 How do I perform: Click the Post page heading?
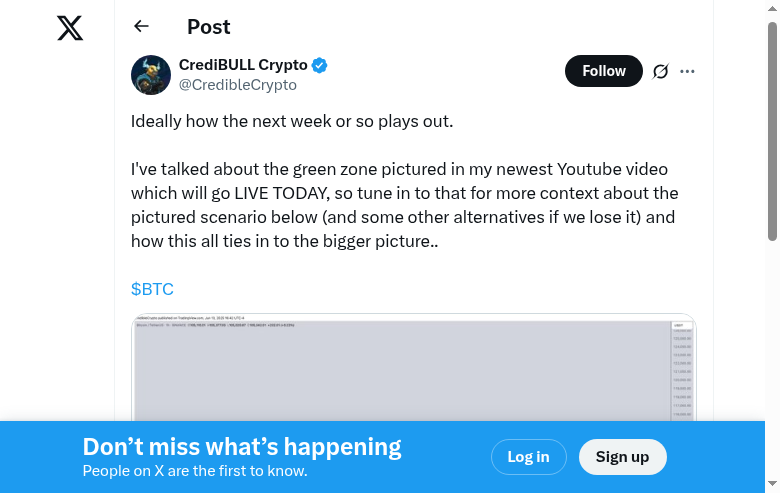click(x=208, y=27)
